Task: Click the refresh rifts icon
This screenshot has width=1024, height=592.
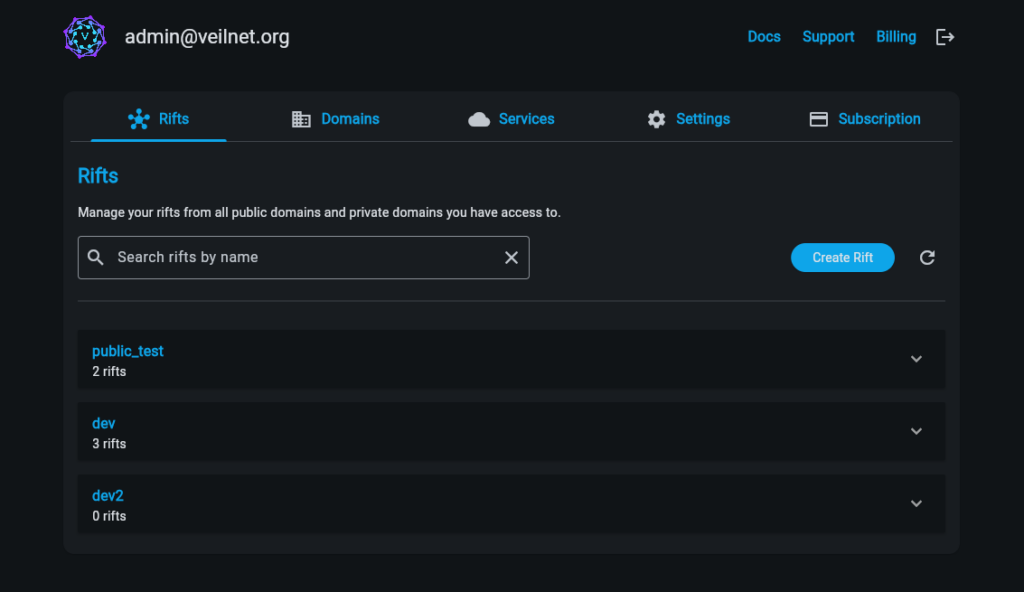Action: click(x=927, y=257)
